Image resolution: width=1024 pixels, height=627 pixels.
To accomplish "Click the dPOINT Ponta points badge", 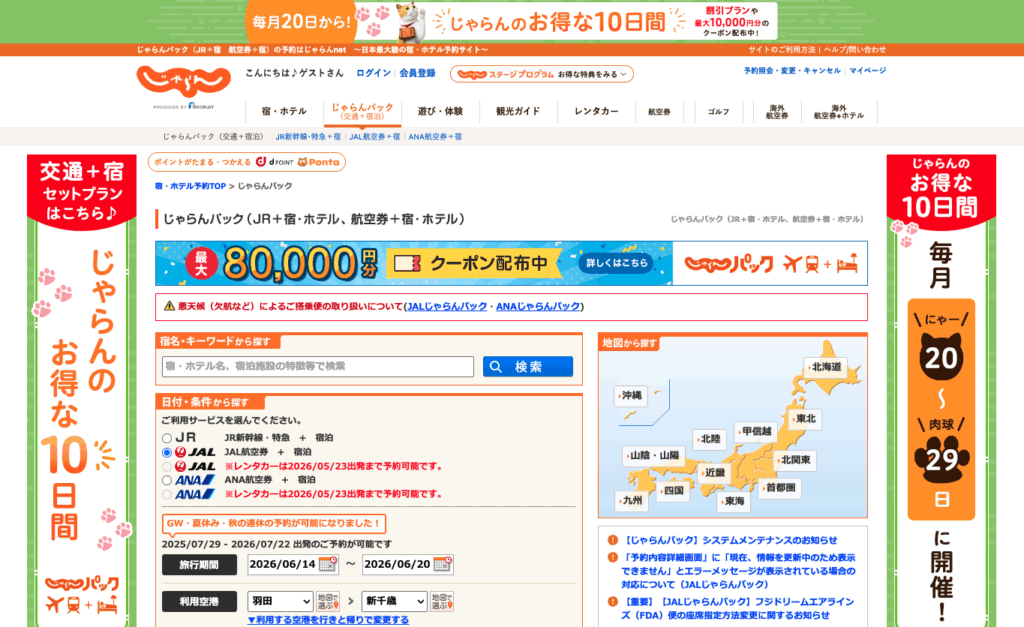I will (247, 162).
